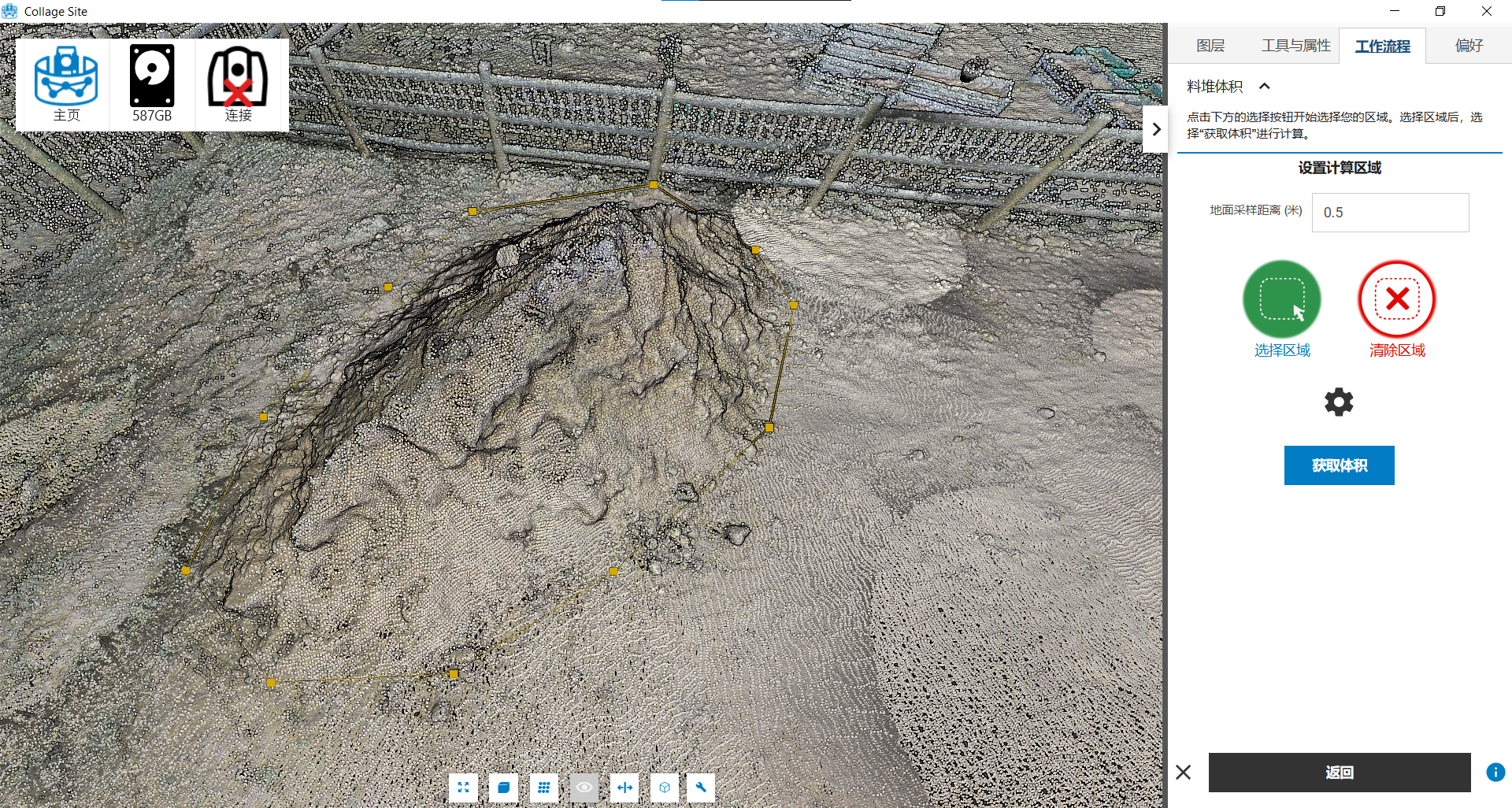Open the 工具与属性 tab
Screen dimensions: 1512x808
click(x=1295, y=46)
